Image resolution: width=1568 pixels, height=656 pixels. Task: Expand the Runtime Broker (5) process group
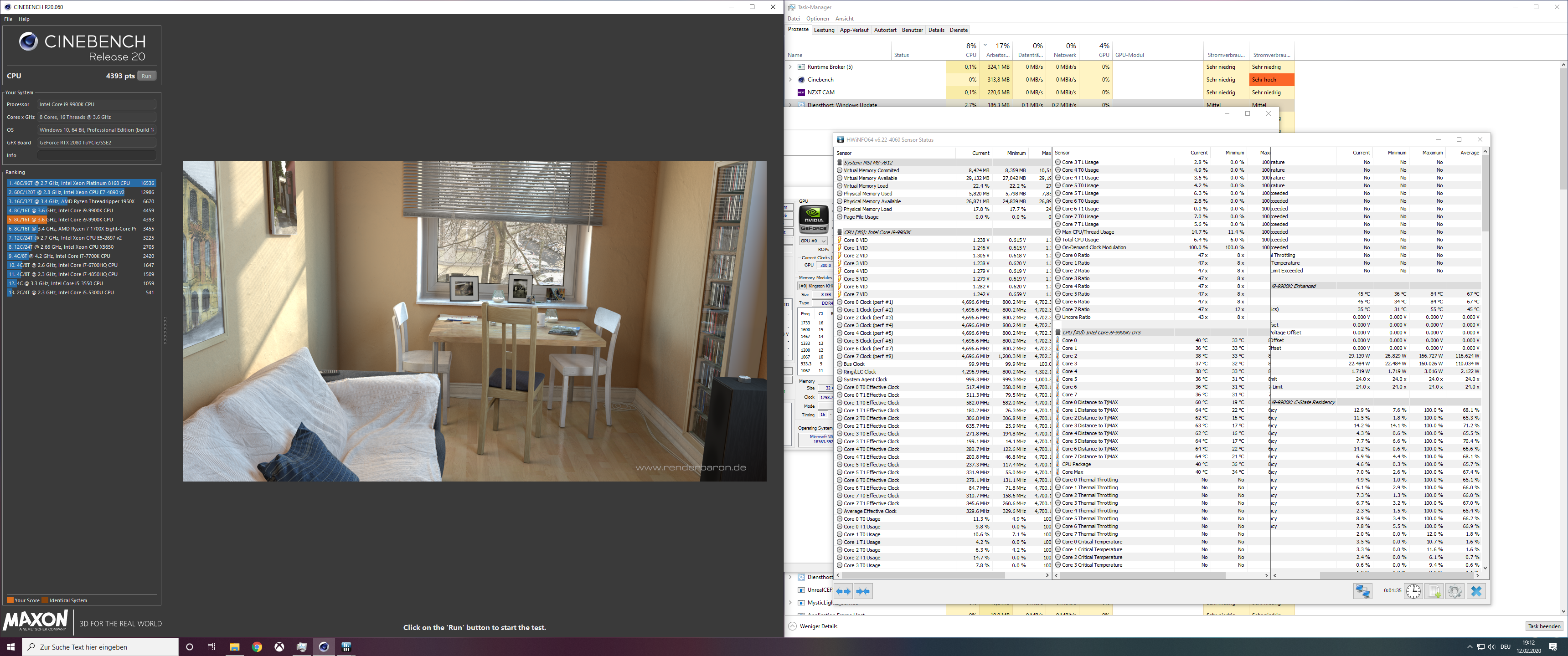[791, 67]
